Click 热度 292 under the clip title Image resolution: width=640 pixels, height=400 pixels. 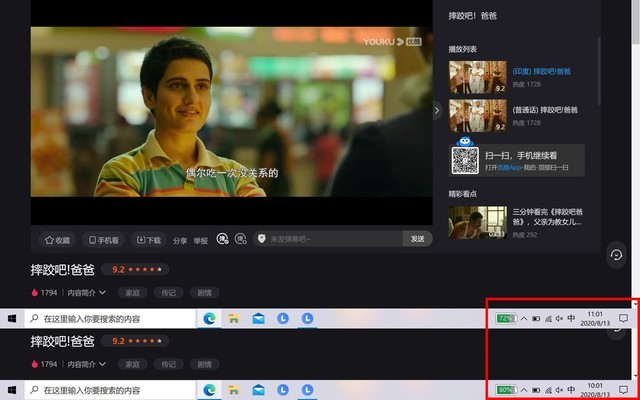pyautogui.click(x=525, y=235)
